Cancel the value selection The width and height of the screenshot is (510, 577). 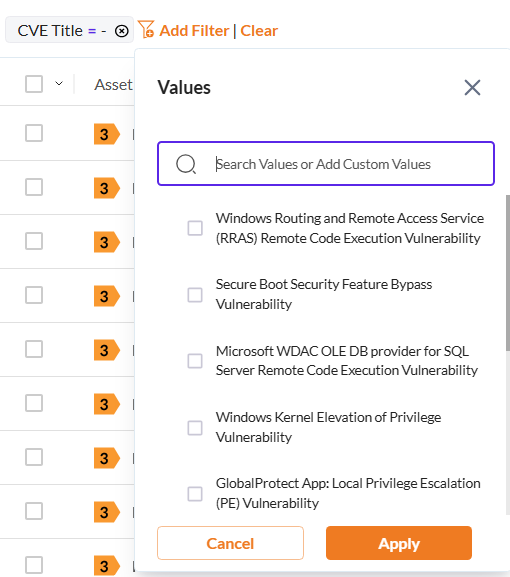[230, 543]
